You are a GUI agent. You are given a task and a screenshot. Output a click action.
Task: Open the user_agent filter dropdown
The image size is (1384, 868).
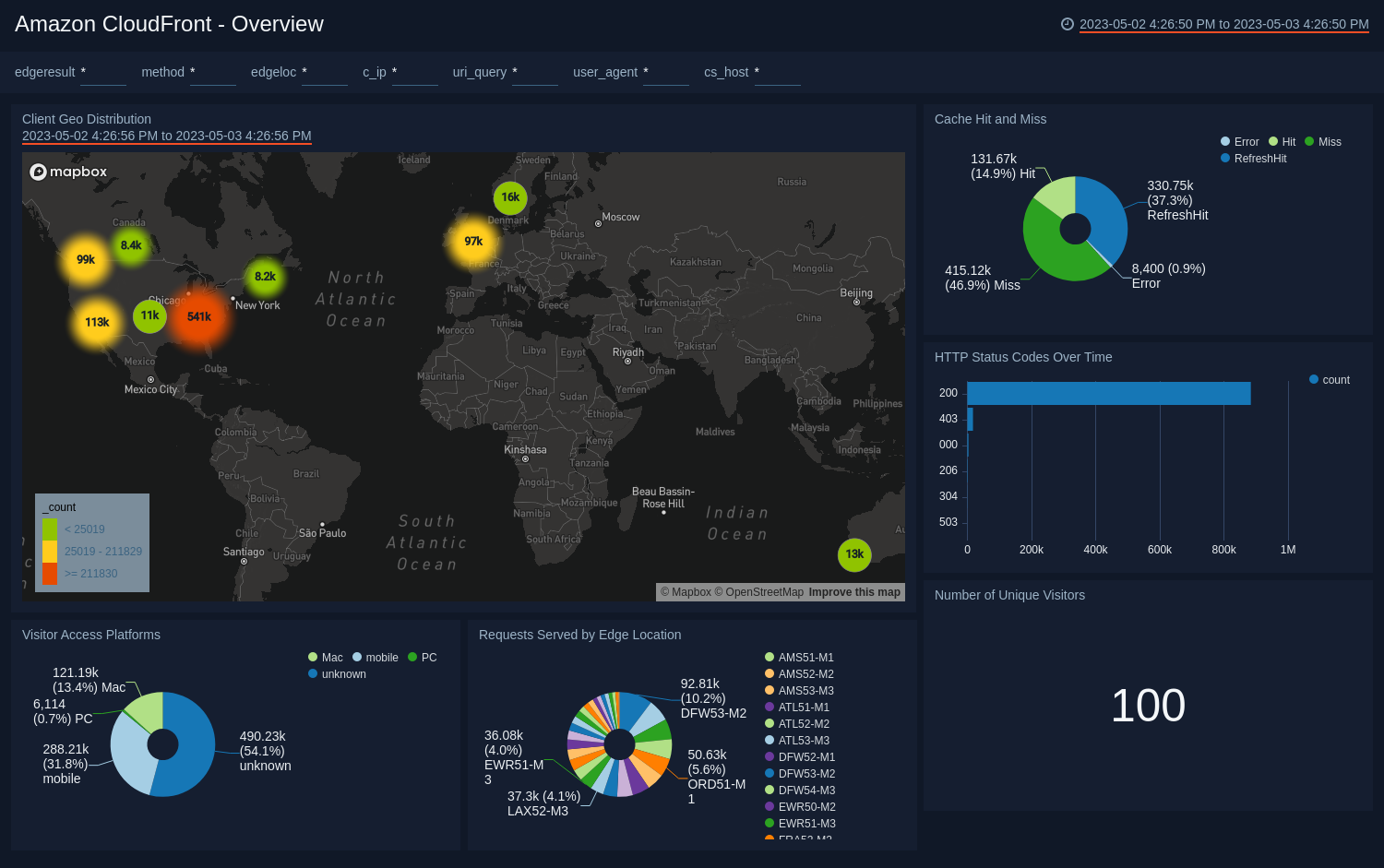(x=666, y=72)
